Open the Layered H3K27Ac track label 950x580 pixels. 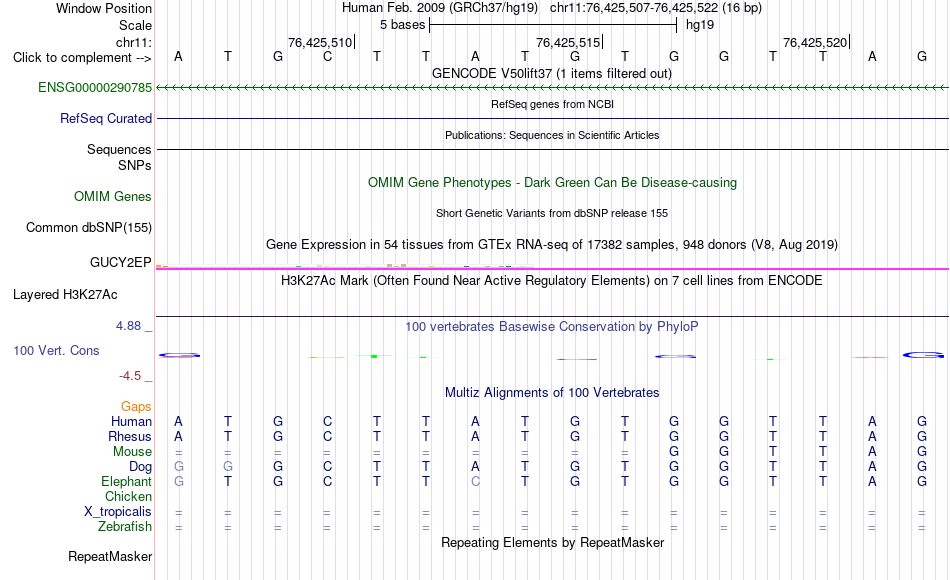pos(65,295)
